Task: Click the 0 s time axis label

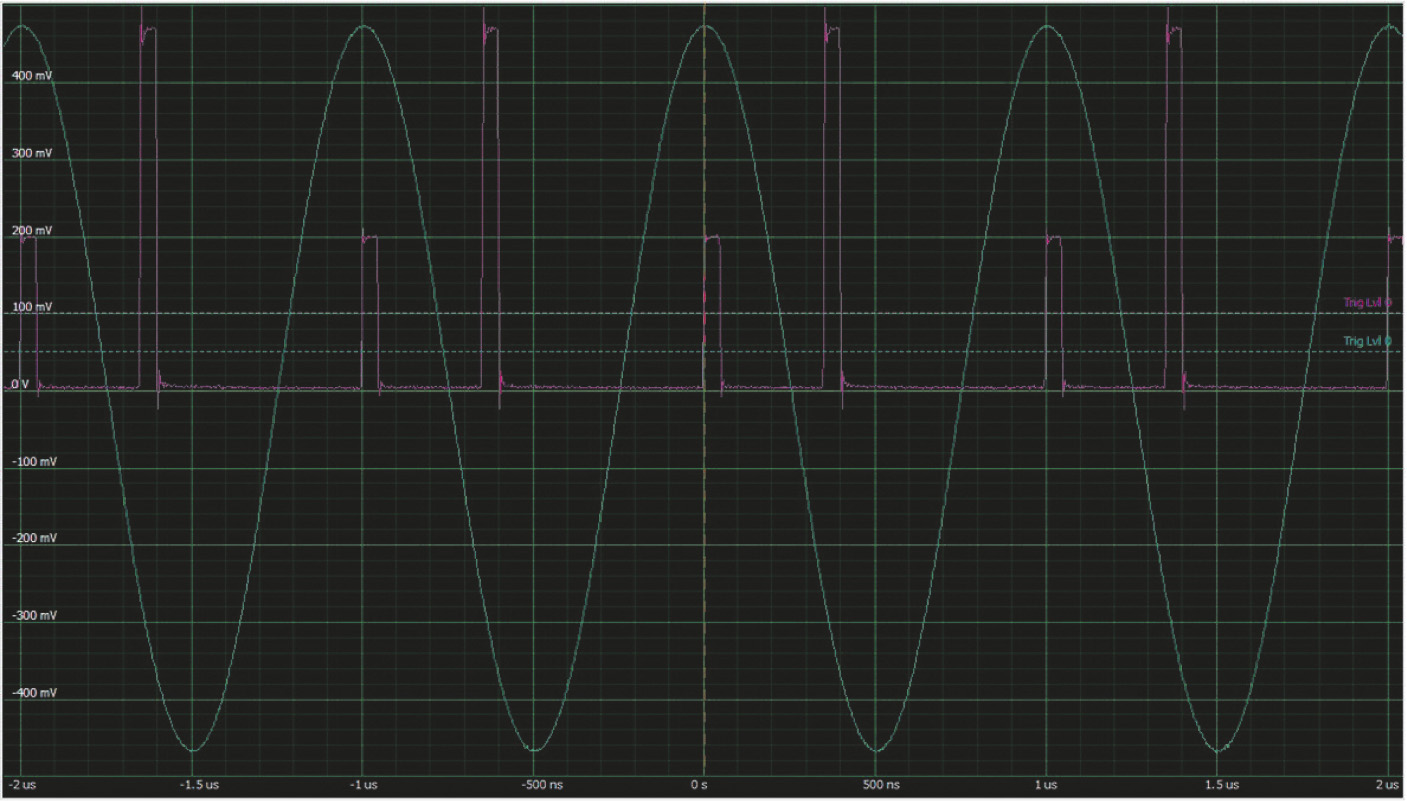Action: (x=700, y=786)
